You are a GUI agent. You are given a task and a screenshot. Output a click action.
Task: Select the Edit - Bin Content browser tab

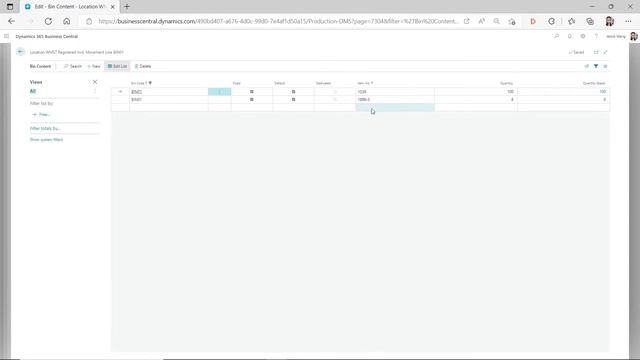click(70, 7)
